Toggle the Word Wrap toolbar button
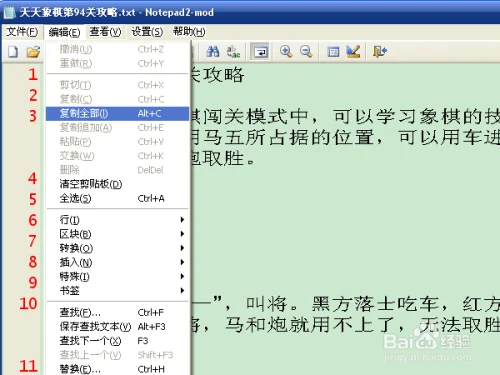500x375 pixels. click(260, 52)
